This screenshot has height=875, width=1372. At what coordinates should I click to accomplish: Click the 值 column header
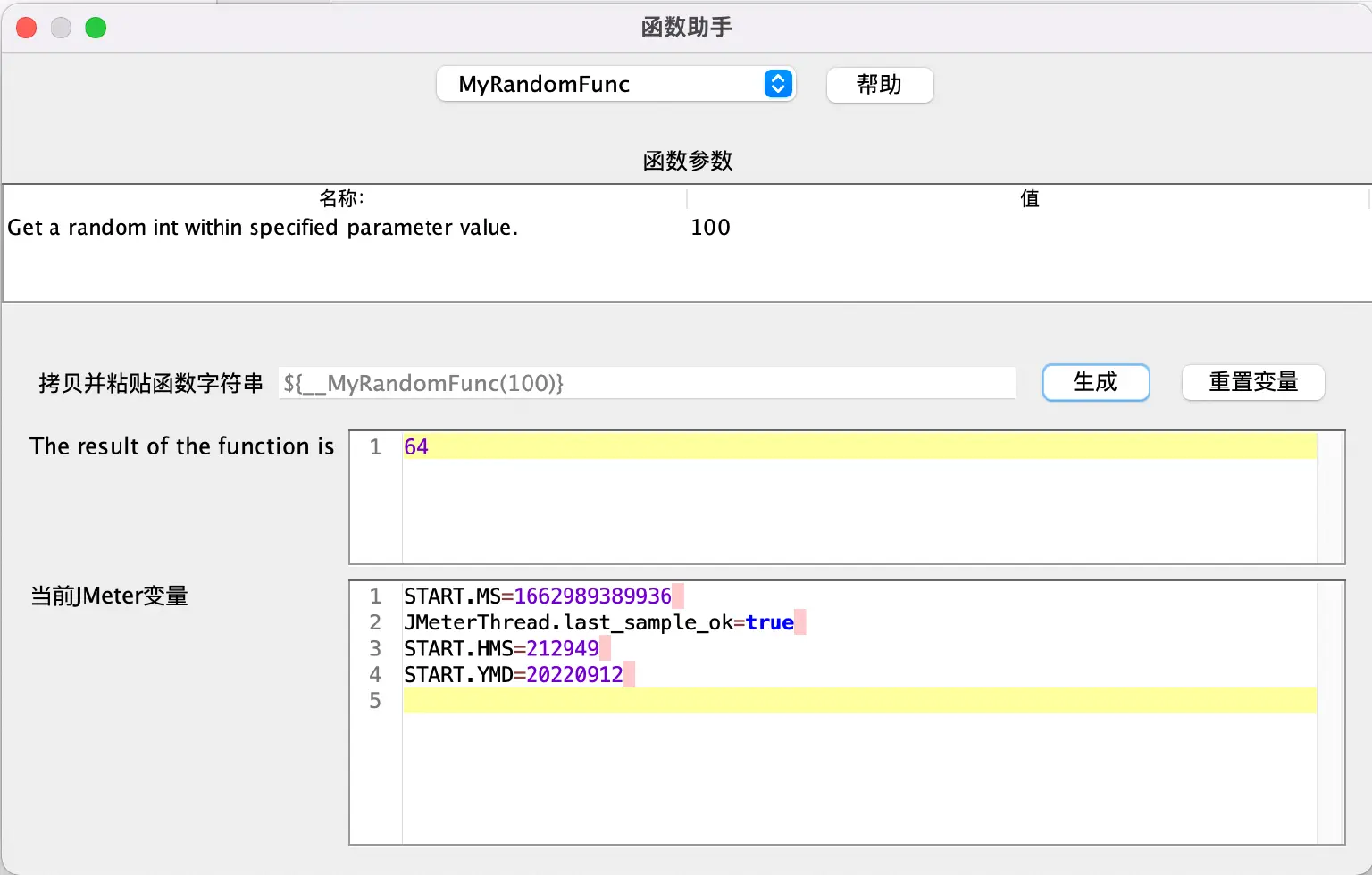(x=1029, y=198)
